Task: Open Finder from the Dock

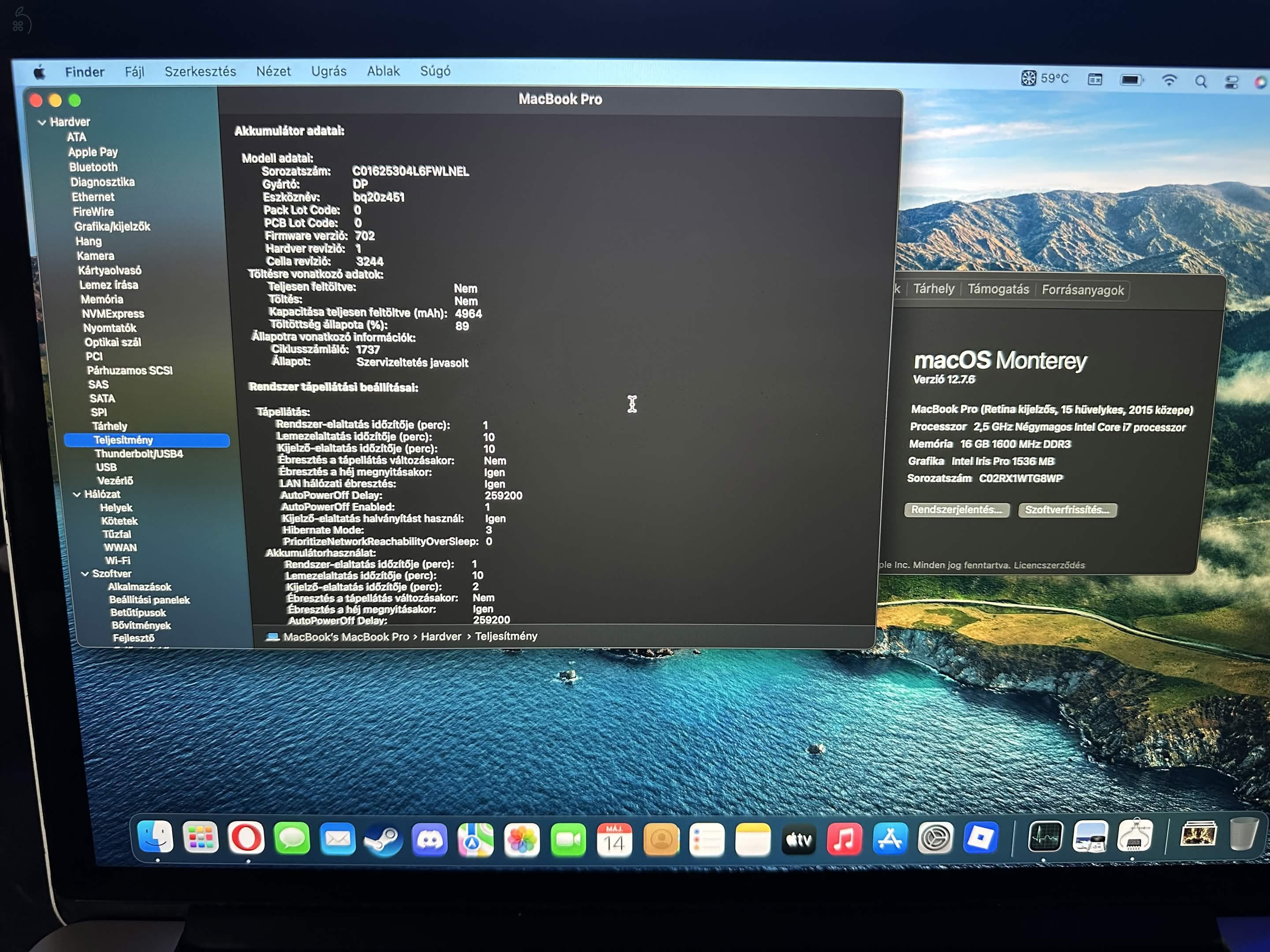Action: point(156,837)
